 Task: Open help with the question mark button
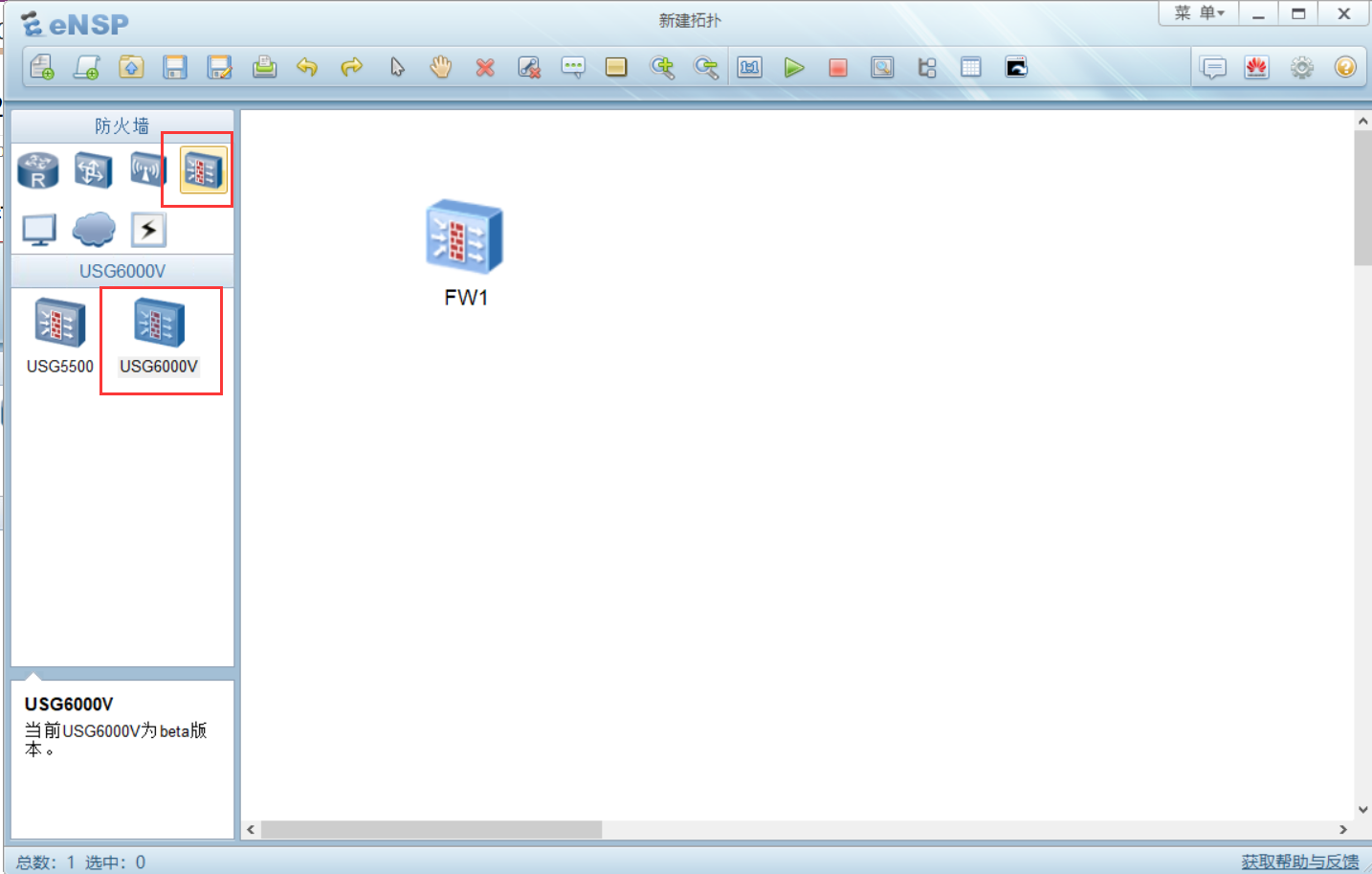click(1346, 67)
